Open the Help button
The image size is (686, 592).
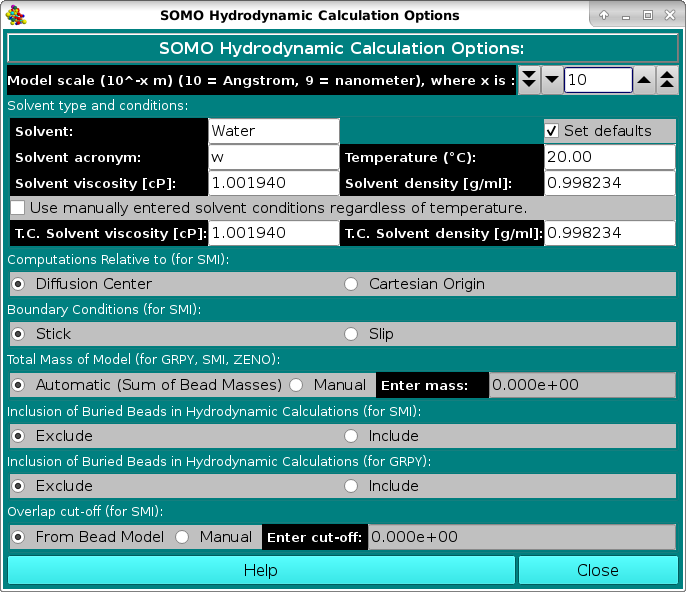click(x=261, y=570)
